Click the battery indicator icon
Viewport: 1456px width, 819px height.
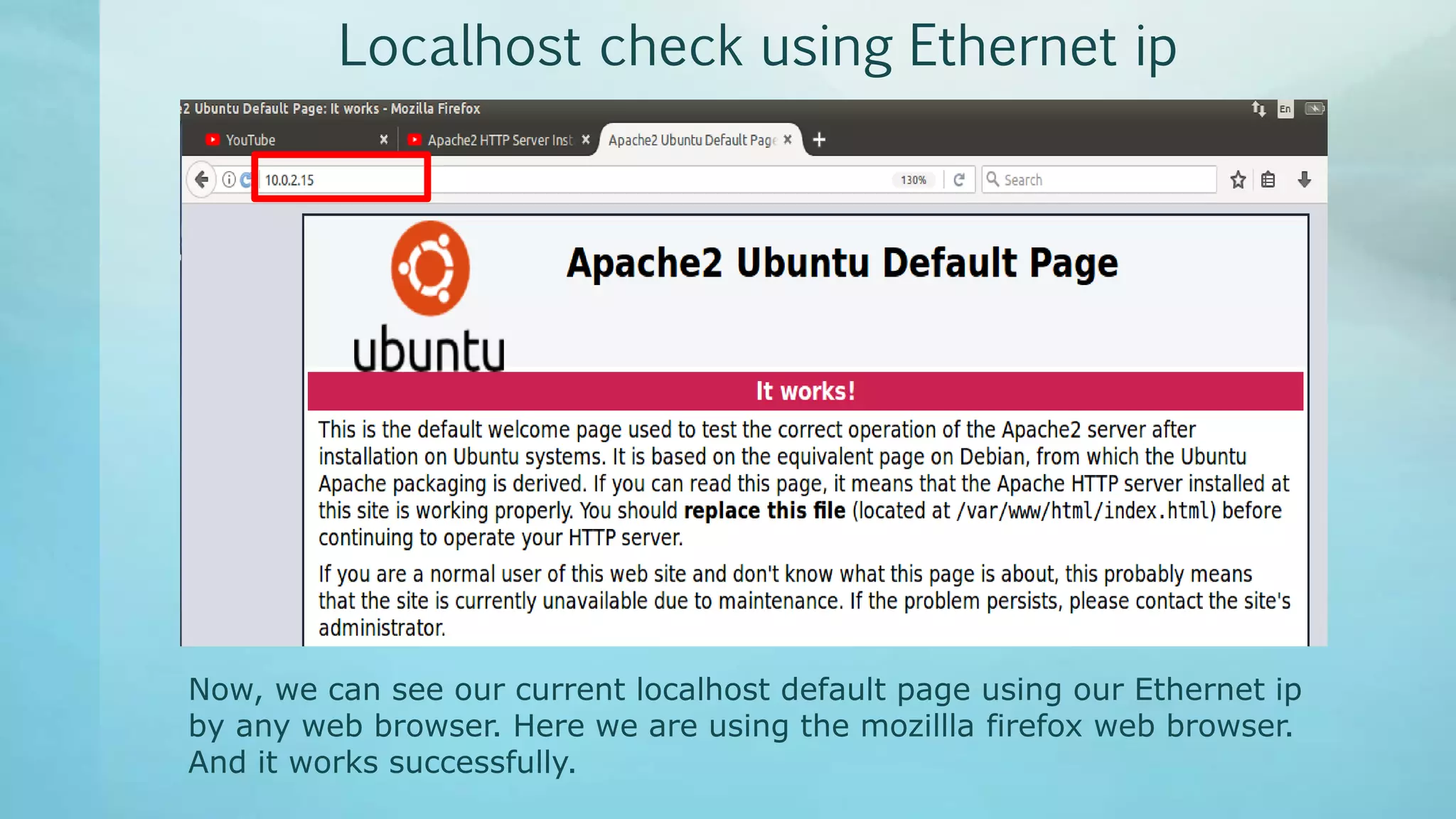[x=1315, y=109]
